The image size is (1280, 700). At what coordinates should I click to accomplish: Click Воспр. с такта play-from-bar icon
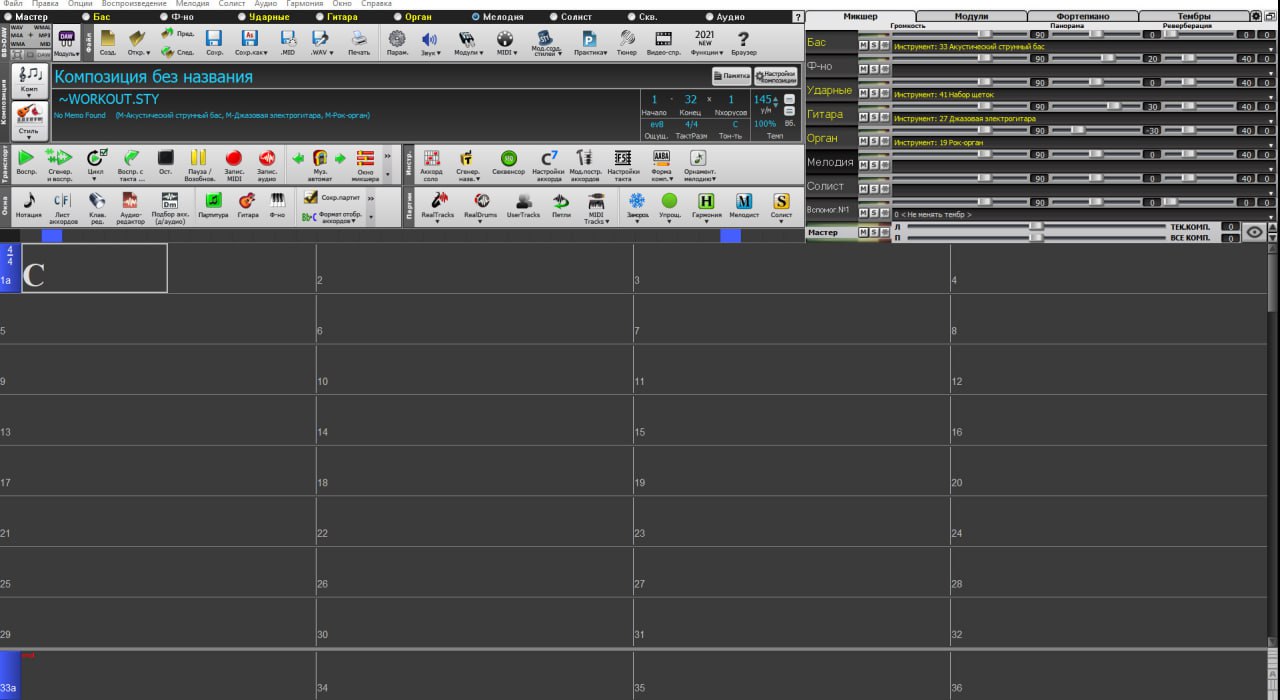pyautogui.click(x=131, y=163)
